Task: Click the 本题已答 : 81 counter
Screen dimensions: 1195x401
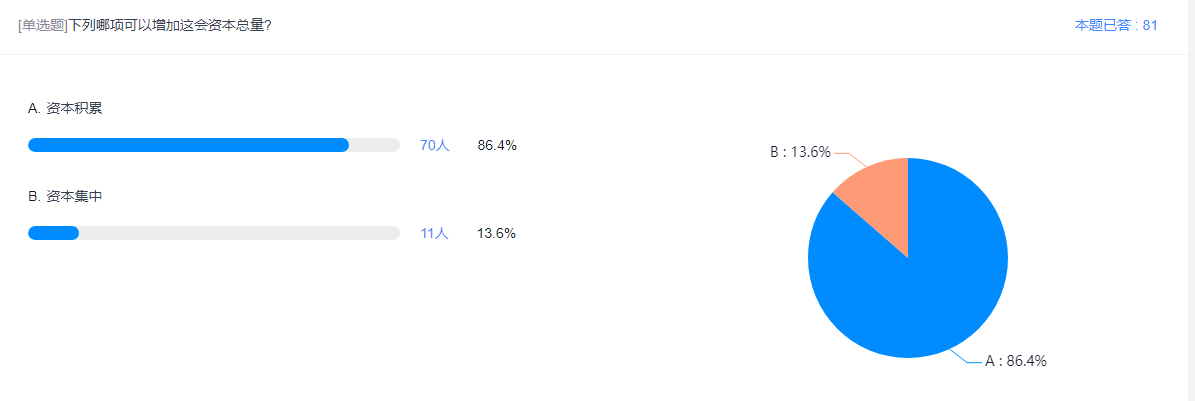Action: [x=1115, y=25]
